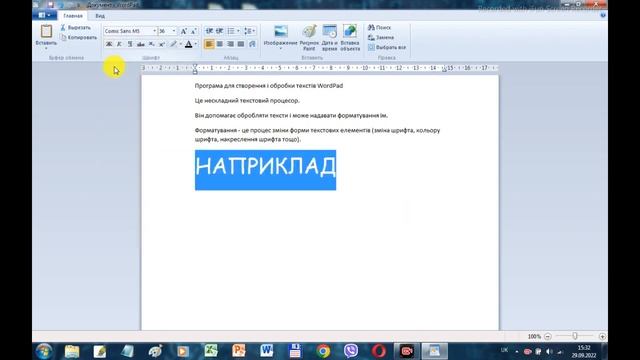Switch to Вид ribbon tab
This screenshot has width=640, height=360.
click(100, 16)
